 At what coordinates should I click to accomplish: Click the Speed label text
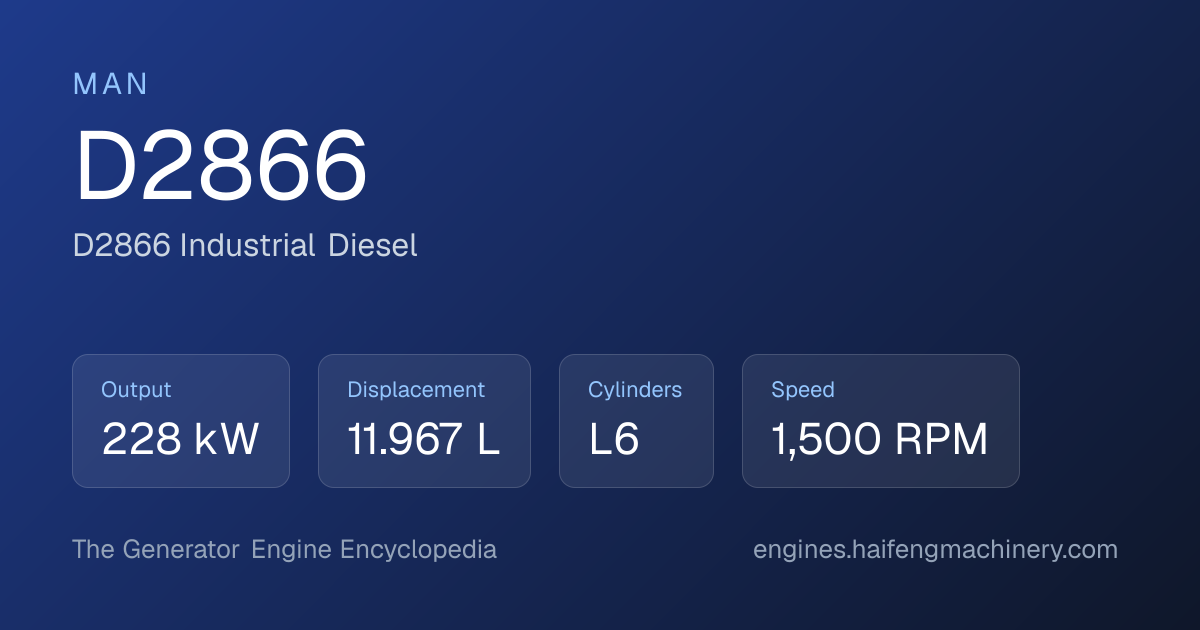803,390
